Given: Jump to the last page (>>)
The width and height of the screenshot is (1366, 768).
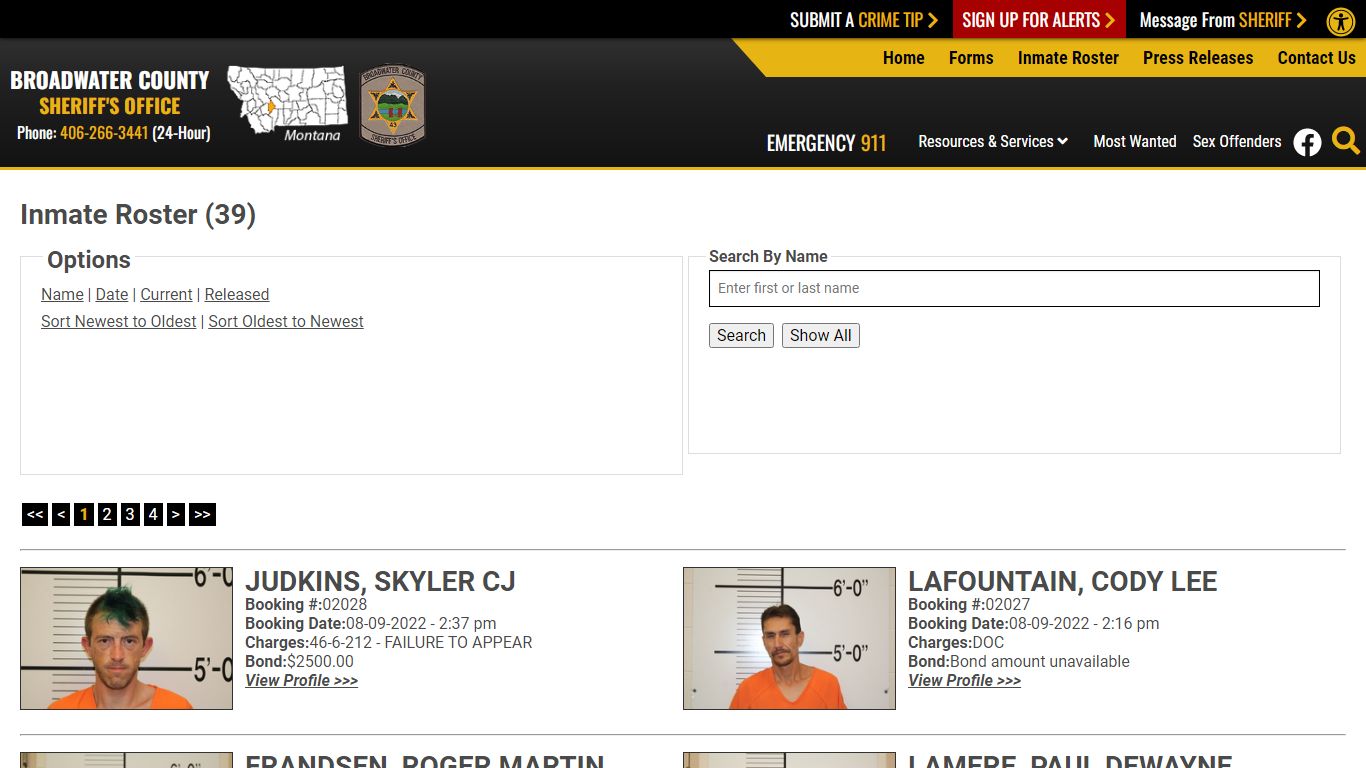Looking at the screenshot, I should 202,514.
